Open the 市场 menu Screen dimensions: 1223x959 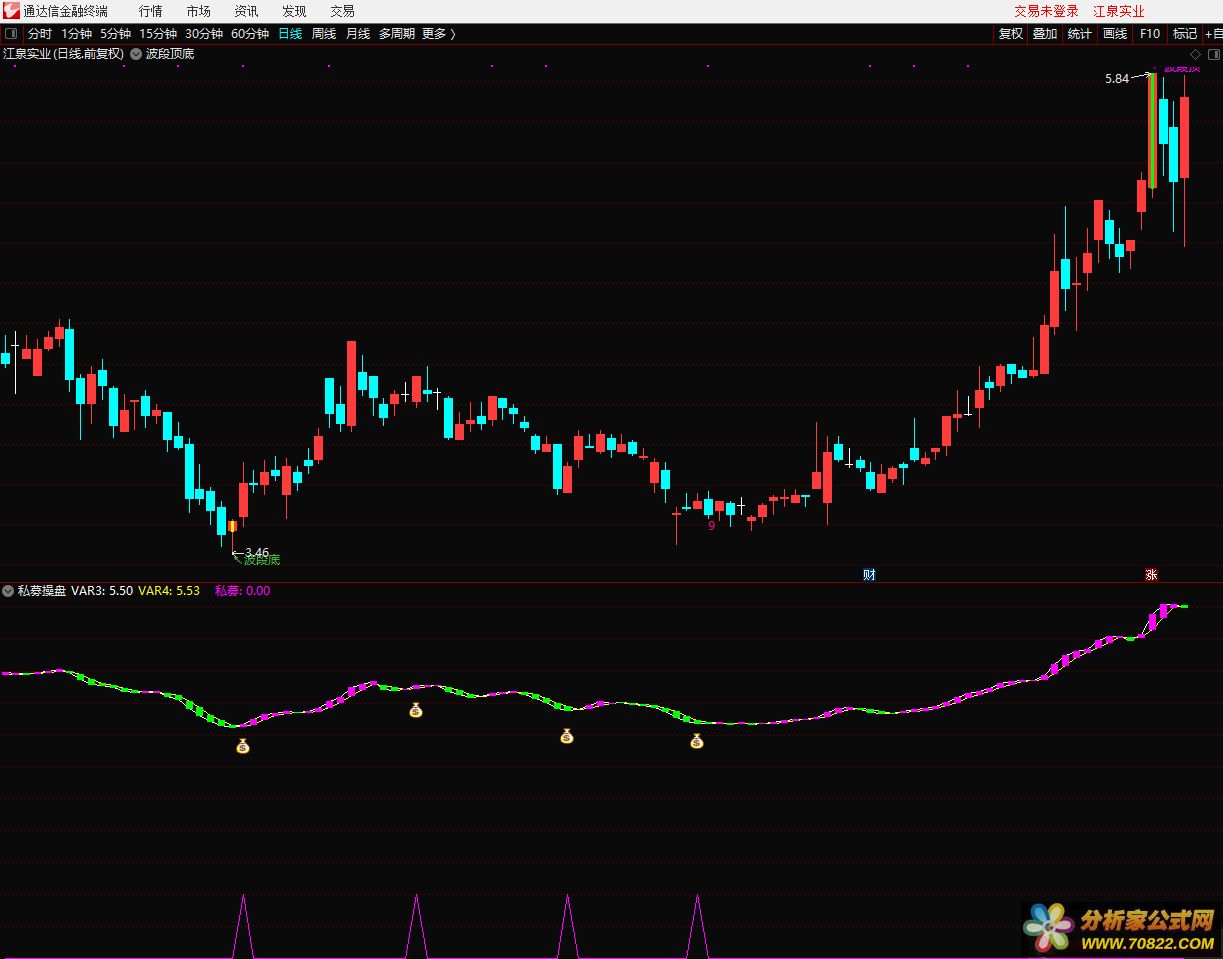tap(198, 11)
